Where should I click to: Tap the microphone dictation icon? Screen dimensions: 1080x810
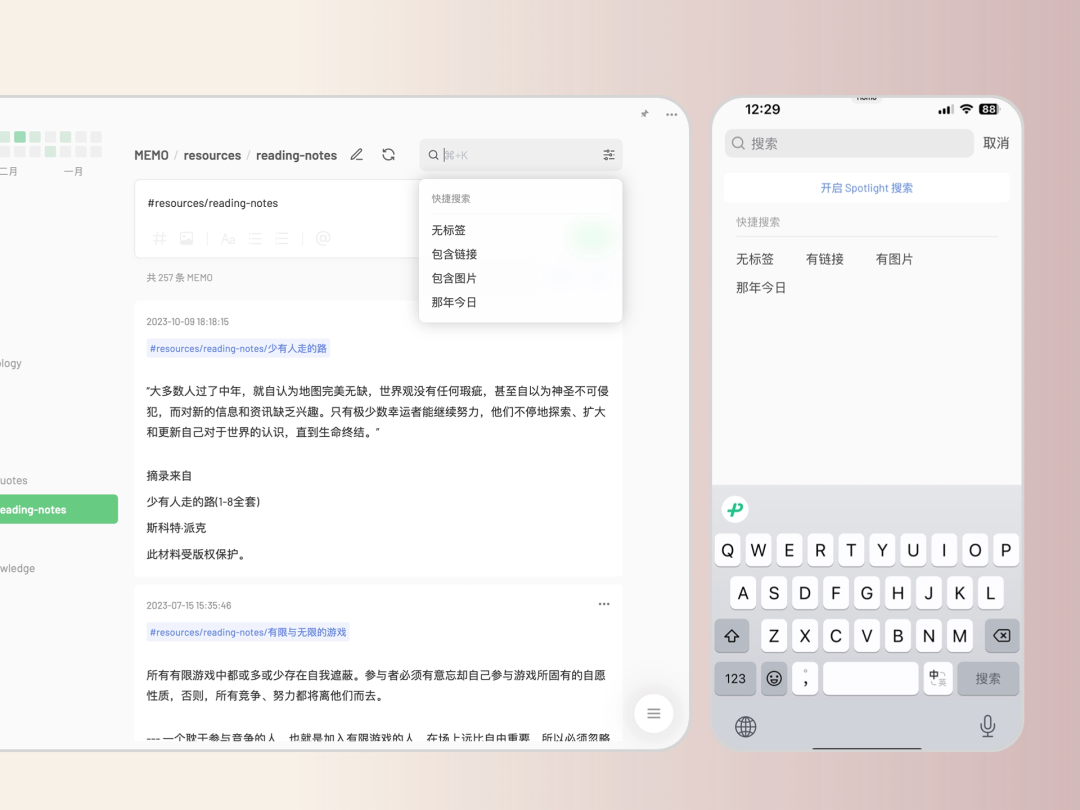tap(988, 726)
